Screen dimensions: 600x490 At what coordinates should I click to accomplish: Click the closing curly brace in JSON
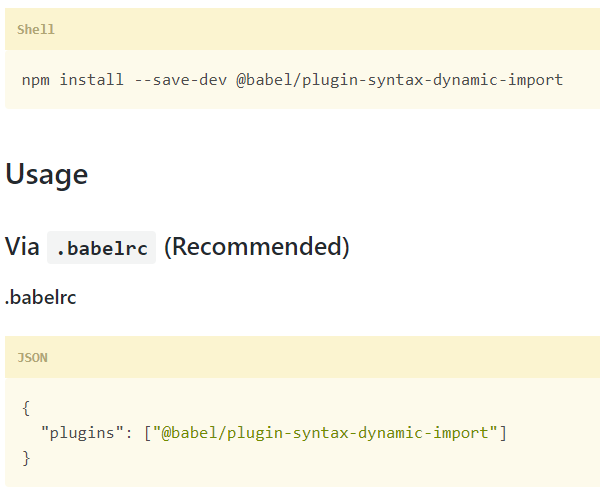click(26, 458)
